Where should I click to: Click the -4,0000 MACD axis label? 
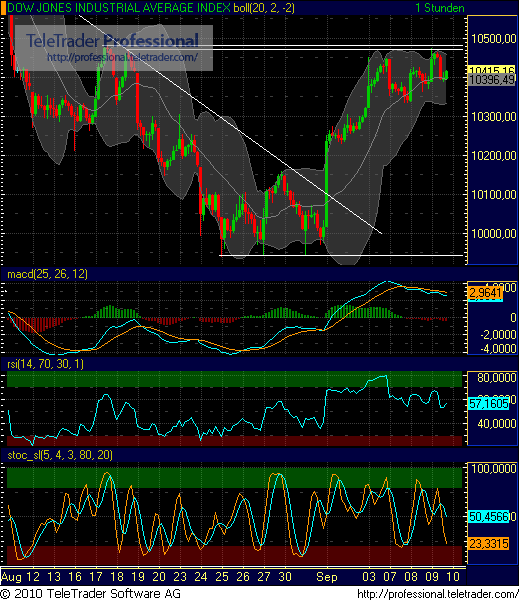[498, 348]
